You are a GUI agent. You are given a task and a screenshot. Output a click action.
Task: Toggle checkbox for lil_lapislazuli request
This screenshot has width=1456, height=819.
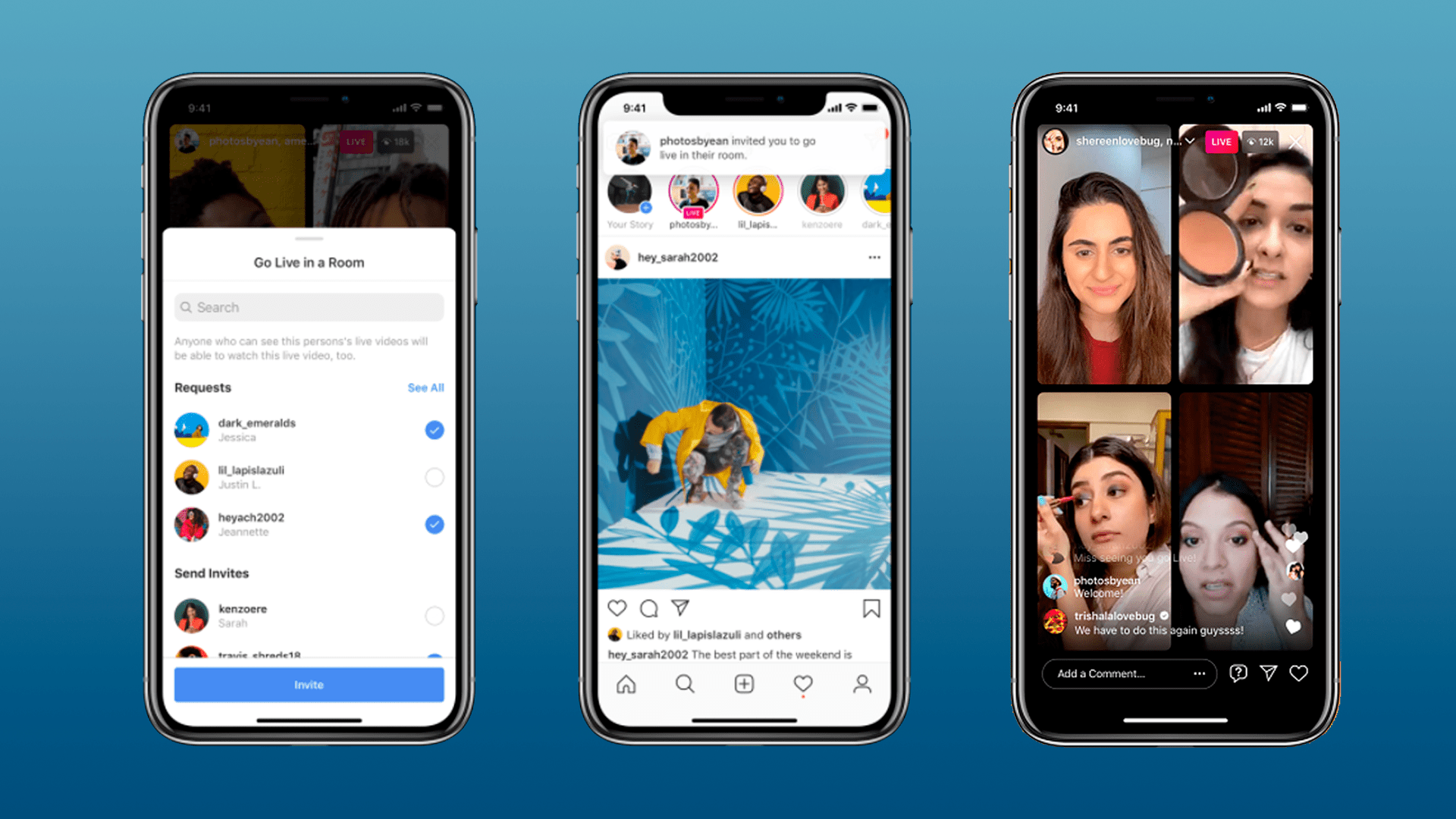[x=432, y=476]
